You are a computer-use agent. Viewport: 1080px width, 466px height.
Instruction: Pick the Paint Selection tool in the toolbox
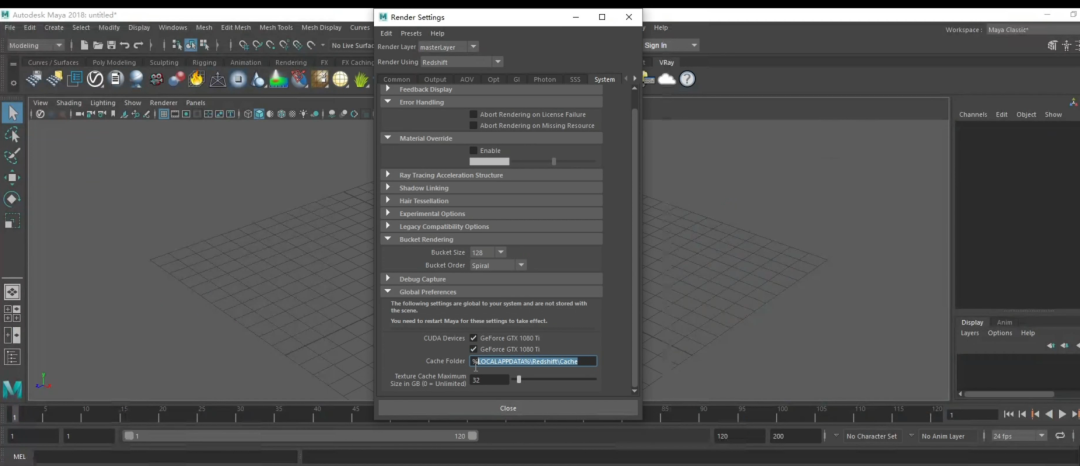click(x=12, y=156)
